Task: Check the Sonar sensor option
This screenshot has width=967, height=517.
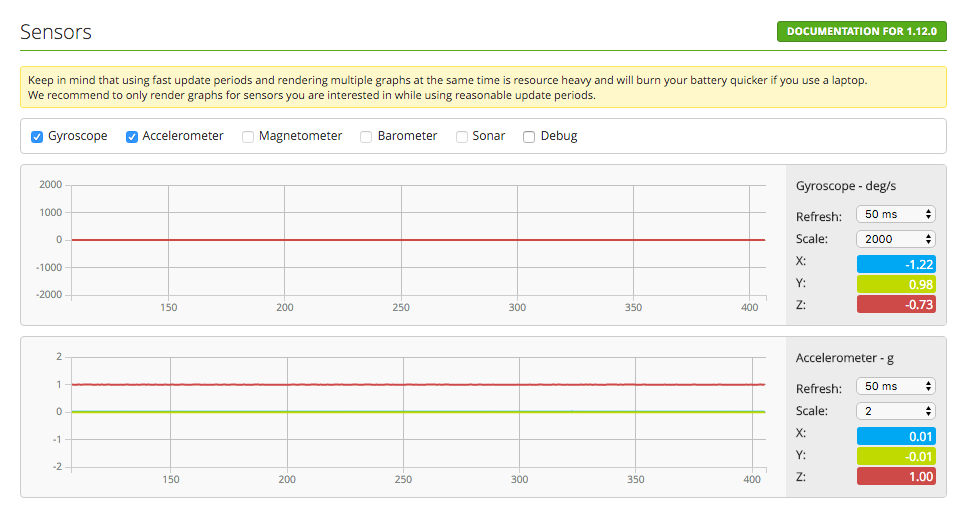Action: [x=463, y=136]
